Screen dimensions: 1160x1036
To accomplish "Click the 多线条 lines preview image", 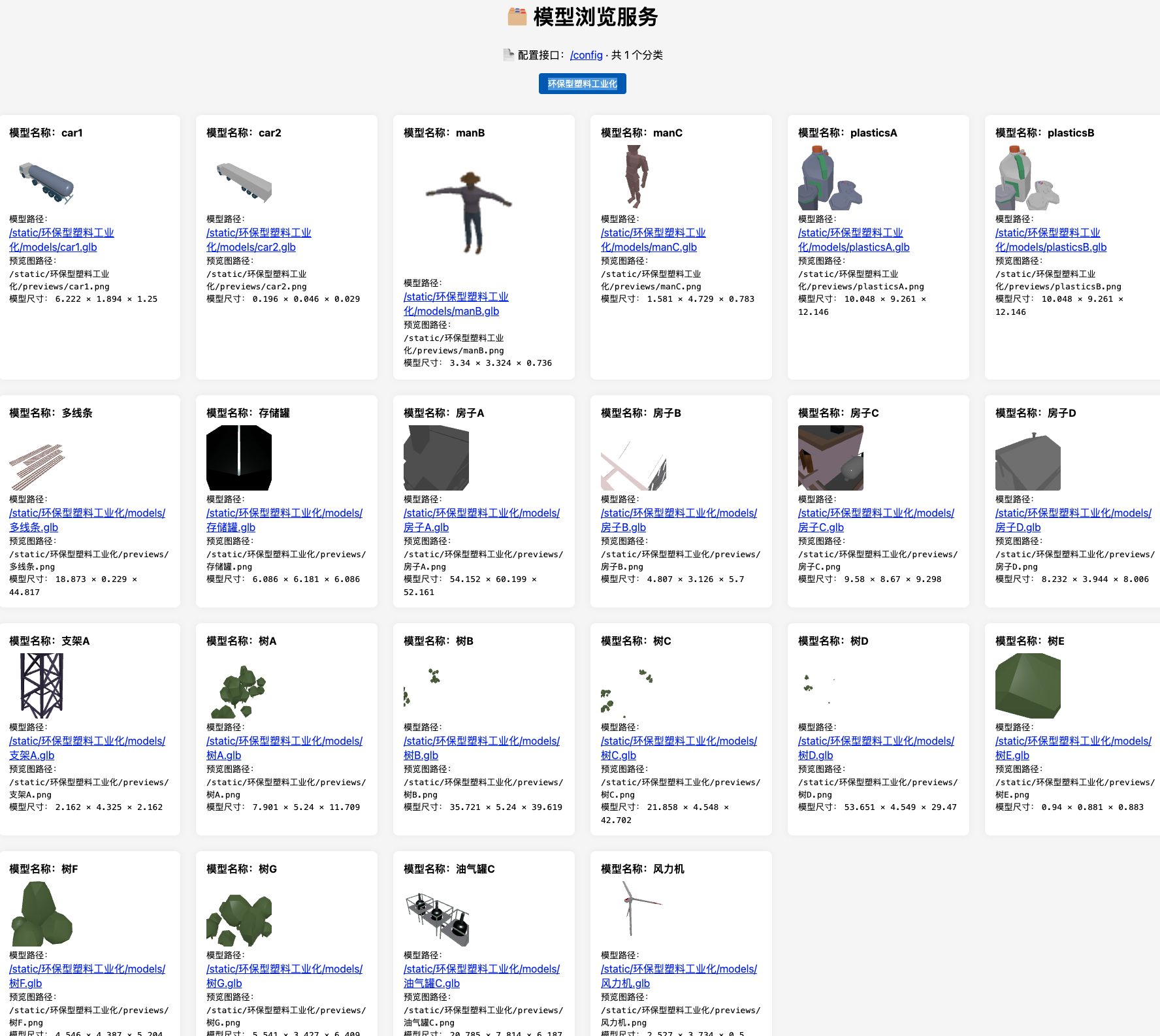I will 38,465.
